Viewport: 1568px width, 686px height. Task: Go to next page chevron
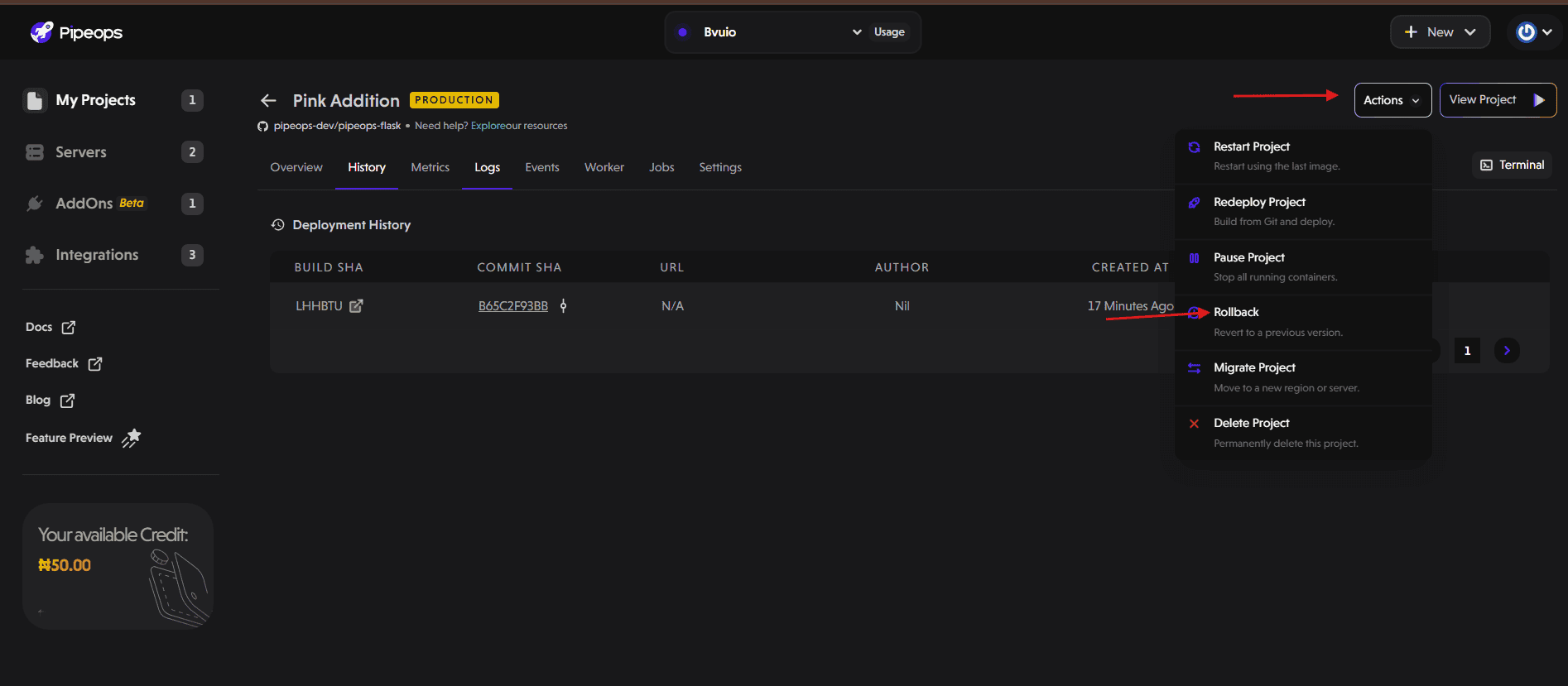click(x=1507, y=351)
